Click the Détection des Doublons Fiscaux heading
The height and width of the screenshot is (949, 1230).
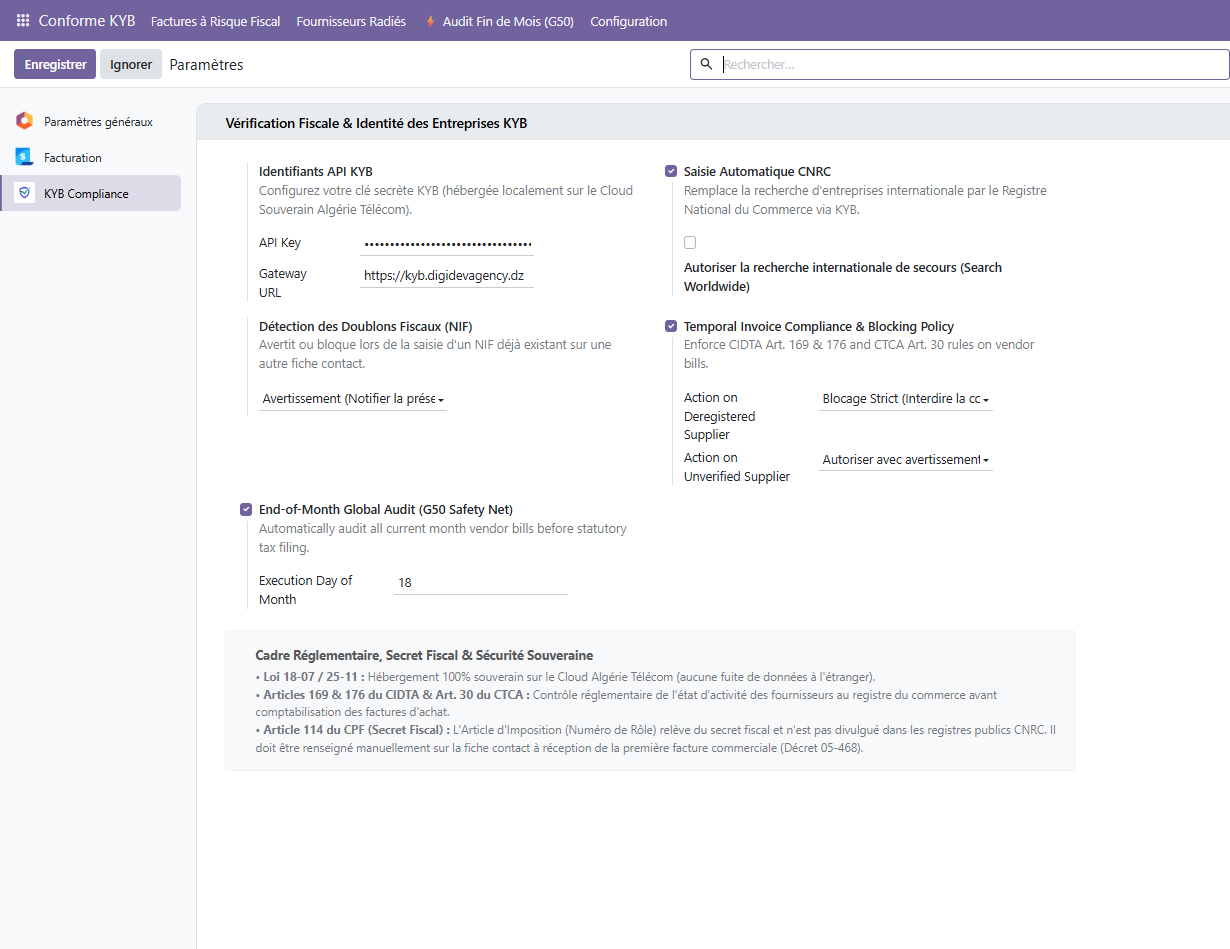(365, 326)
